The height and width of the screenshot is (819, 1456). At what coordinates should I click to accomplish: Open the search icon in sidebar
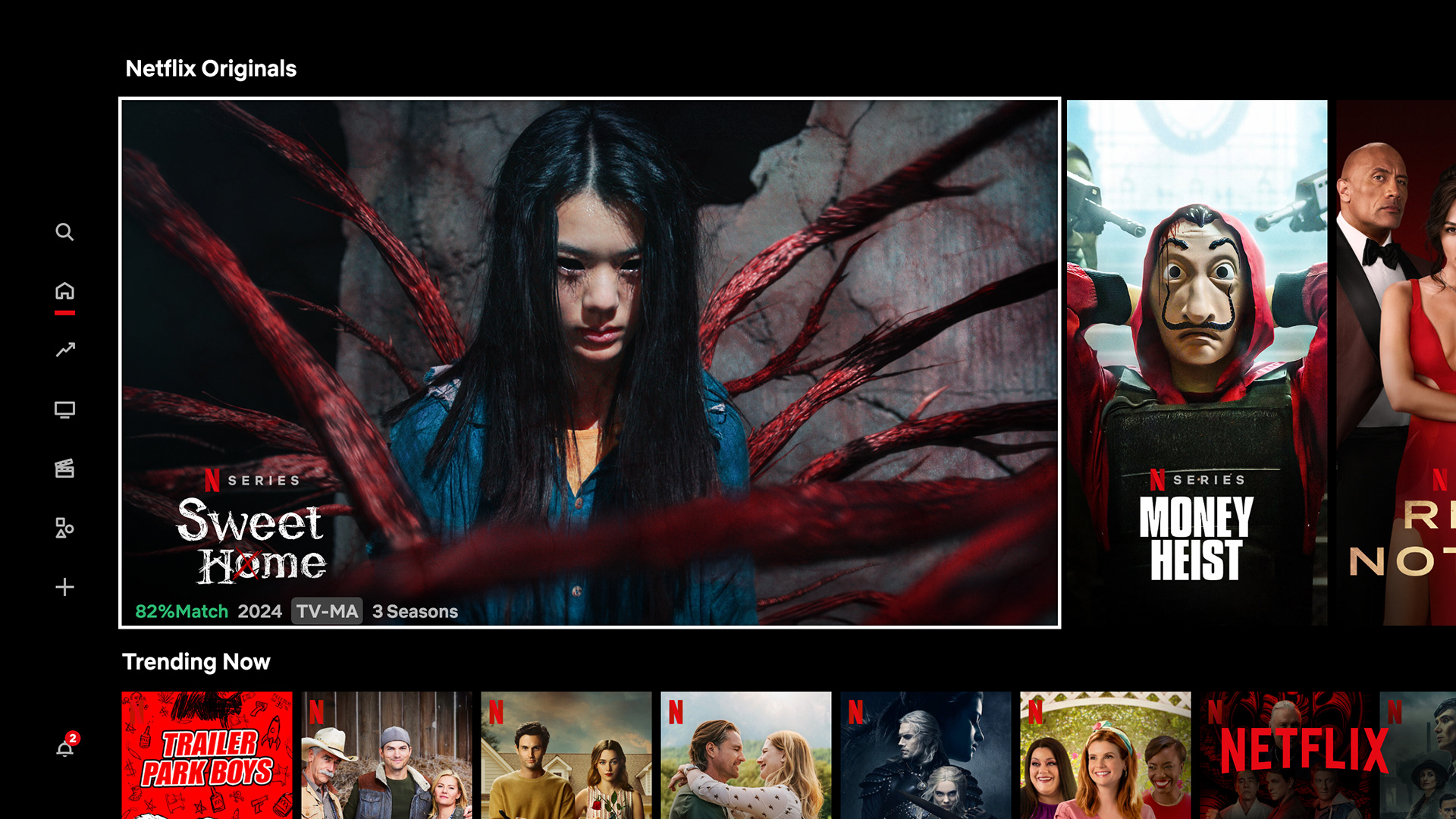[x=64, y=232]
